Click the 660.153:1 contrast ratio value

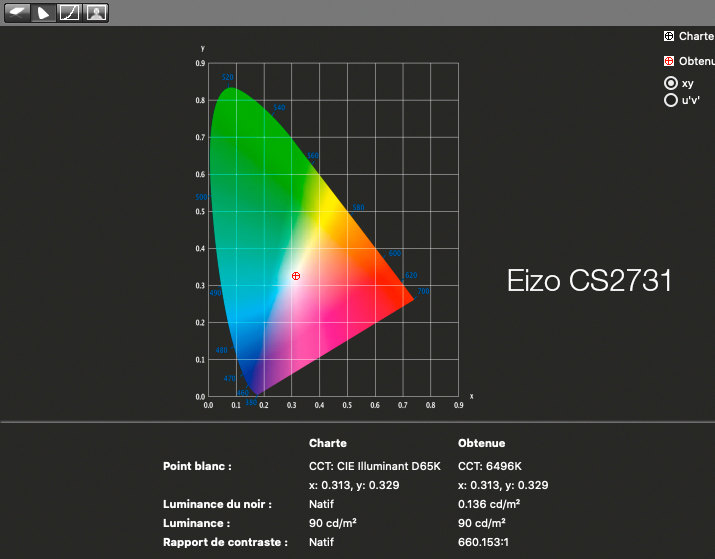pos(483,542)
